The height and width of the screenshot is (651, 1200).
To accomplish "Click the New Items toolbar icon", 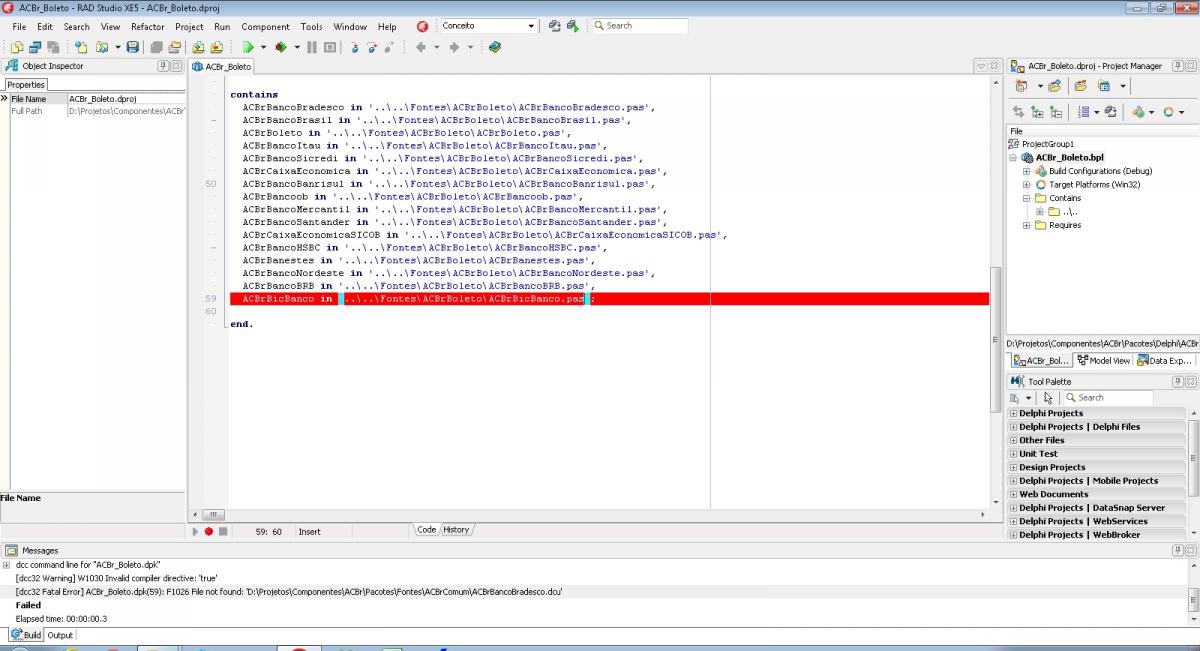I will point(80,47).
